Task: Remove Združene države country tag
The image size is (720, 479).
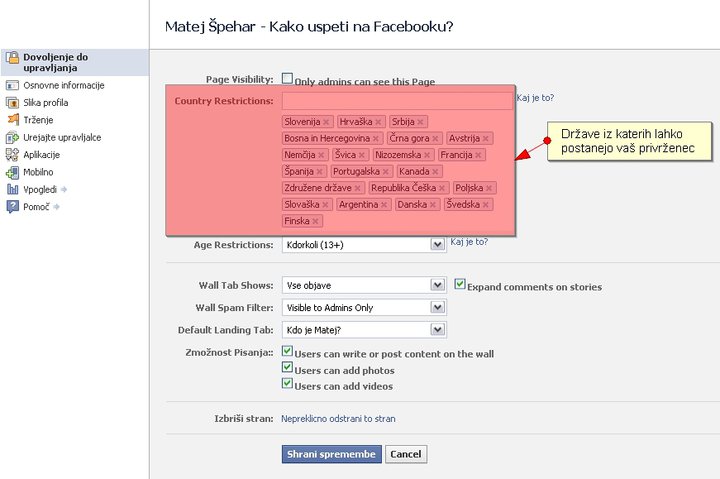Action: pos(358,188)
